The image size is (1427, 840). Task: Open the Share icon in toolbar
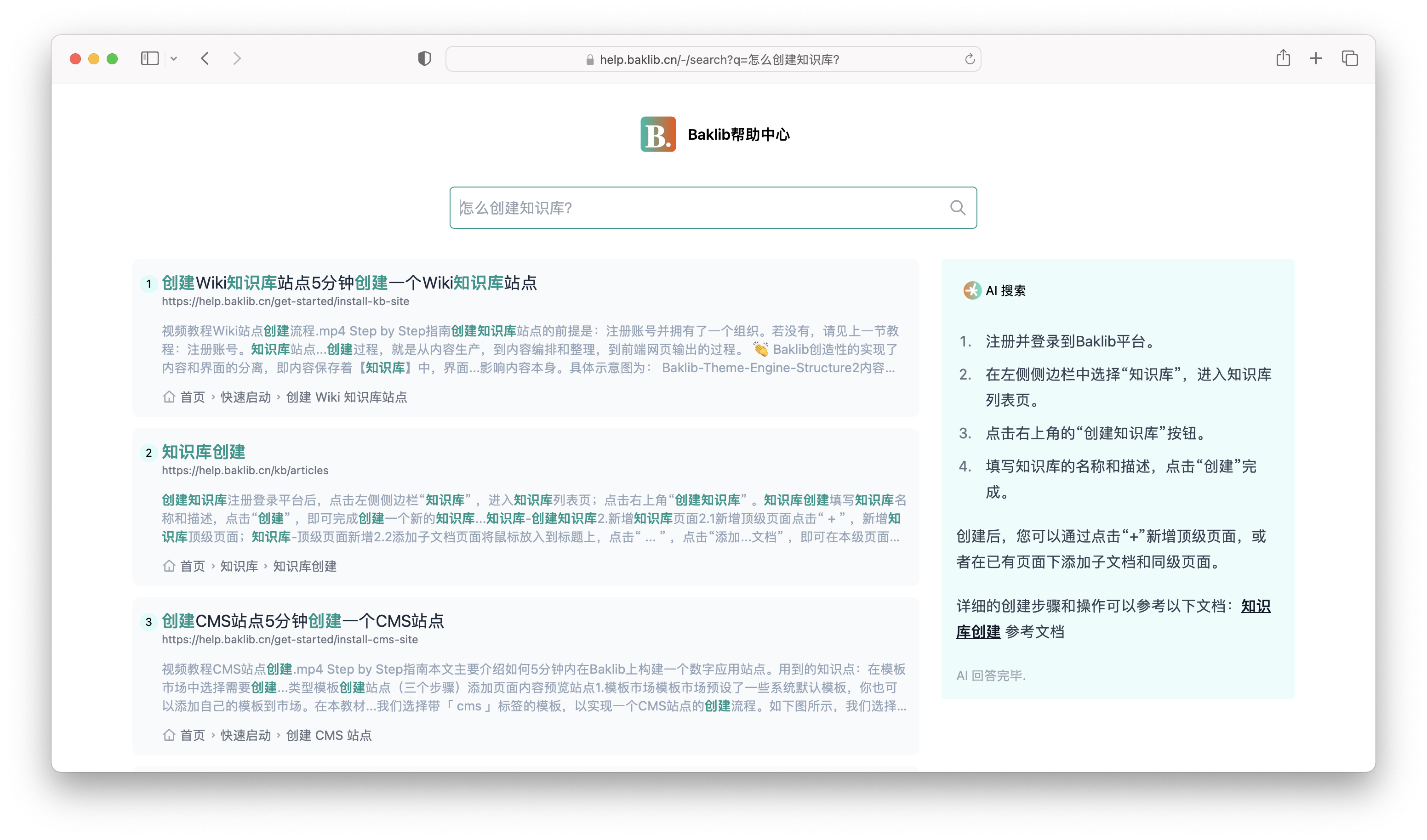pyautogui.click(x=1283, y=58)
